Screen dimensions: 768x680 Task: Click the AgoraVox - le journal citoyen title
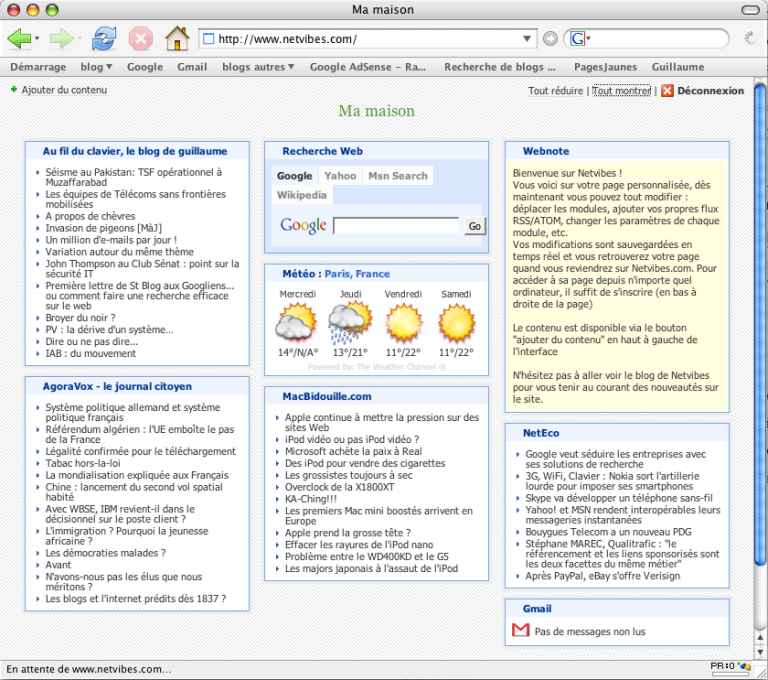coord(117,387)
